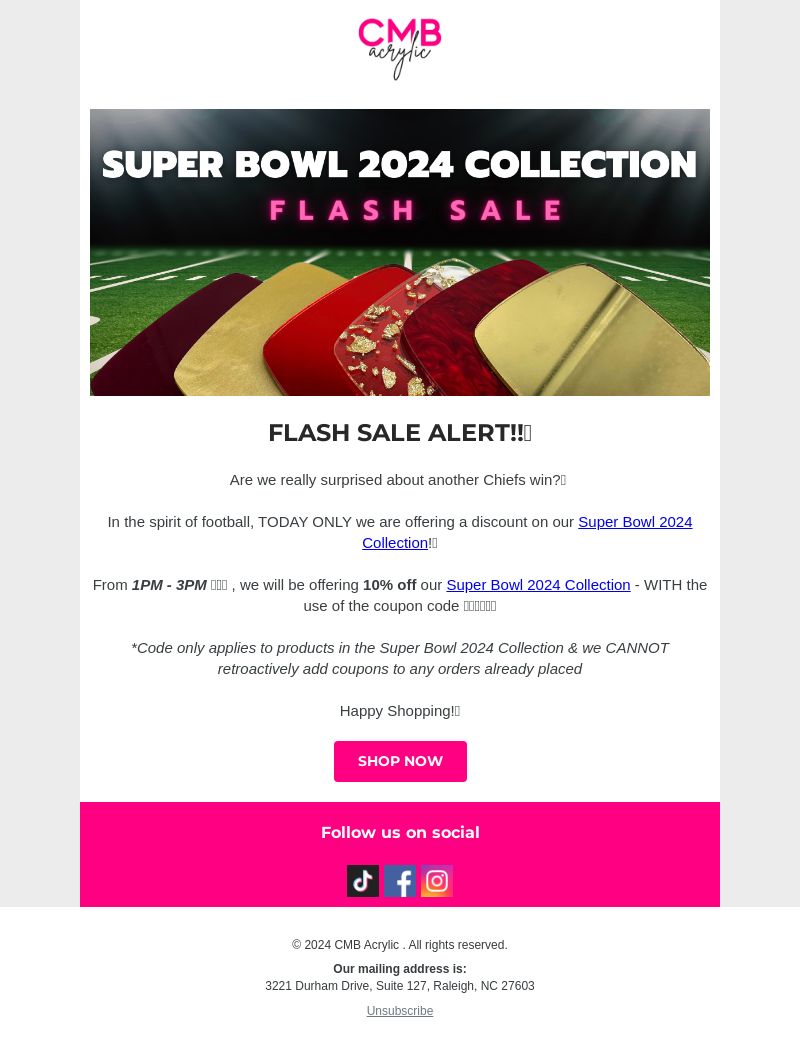Screen dimensions: 800x1054
Task: Open first Super Bowl 2024 Collection link
Action: pos(527,532)
